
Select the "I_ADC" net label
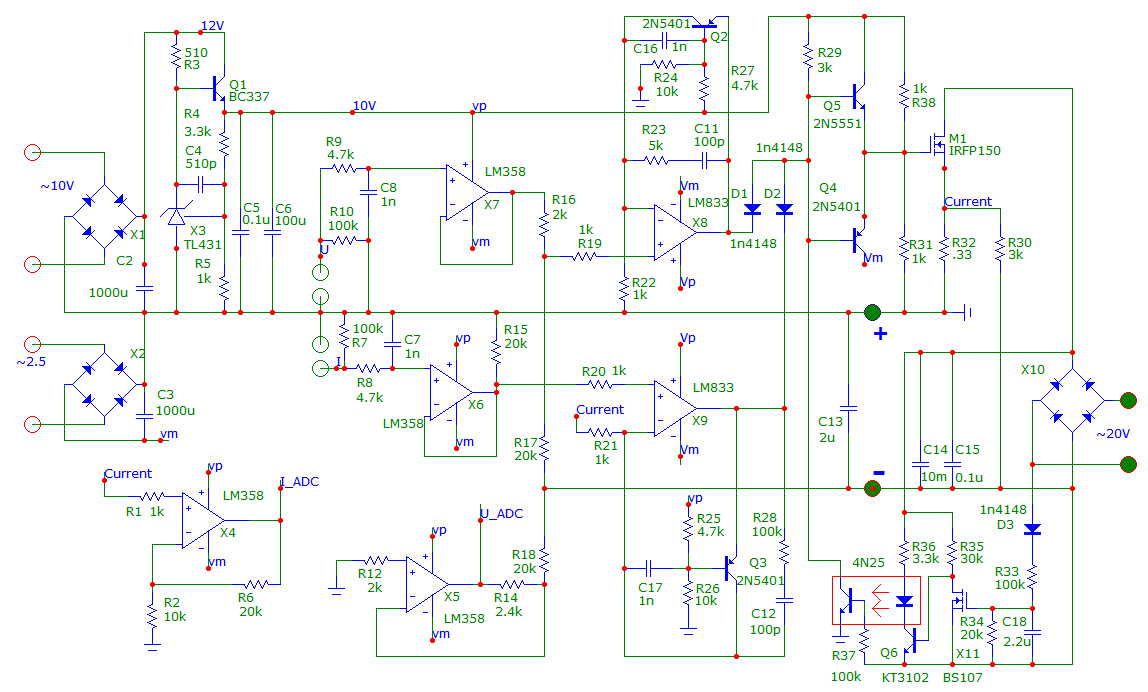[299, 482]
